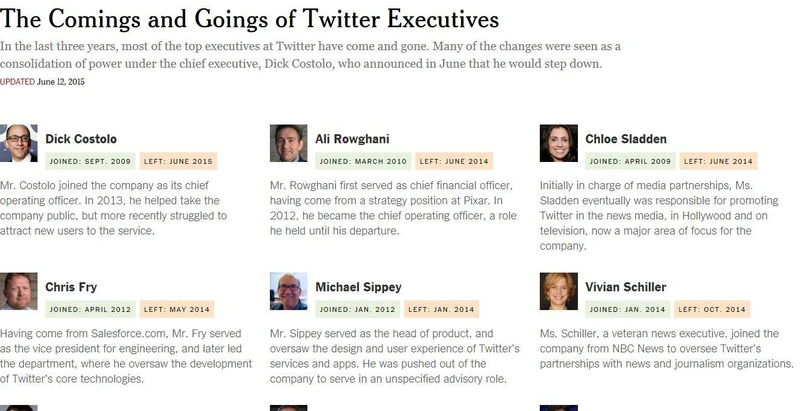
Task: Select the Chris Fry name heading
Action: [x=71, y=287]
